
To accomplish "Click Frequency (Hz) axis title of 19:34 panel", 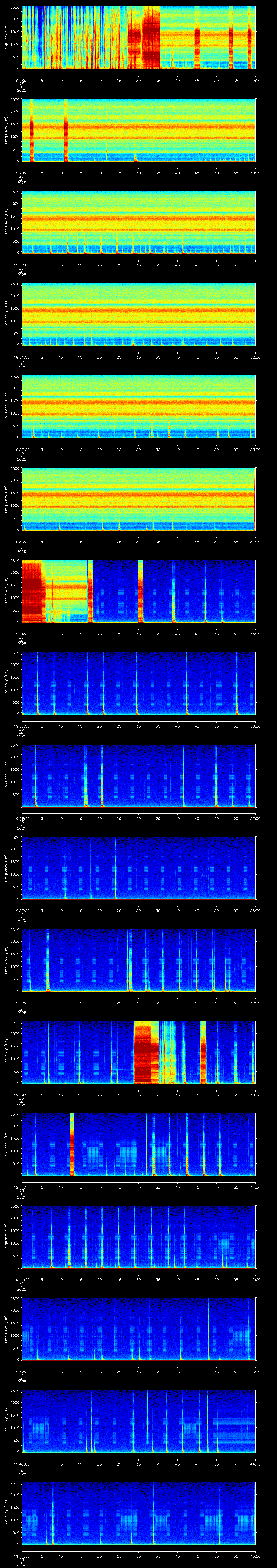I will point(6,591).
